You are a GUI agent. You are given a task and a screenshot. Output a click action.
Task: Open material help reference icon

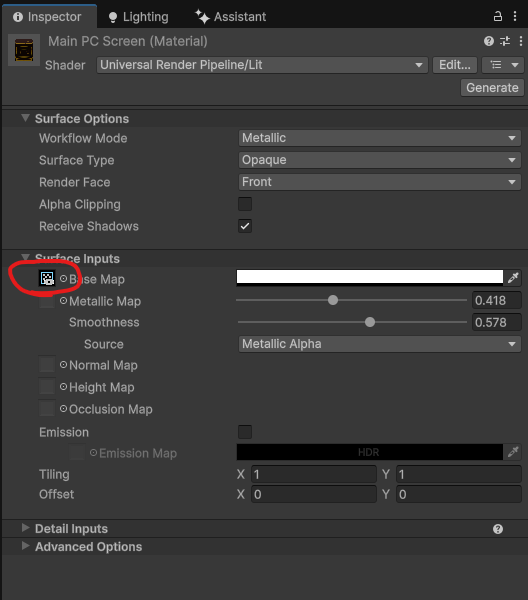[x=489, y=41]
